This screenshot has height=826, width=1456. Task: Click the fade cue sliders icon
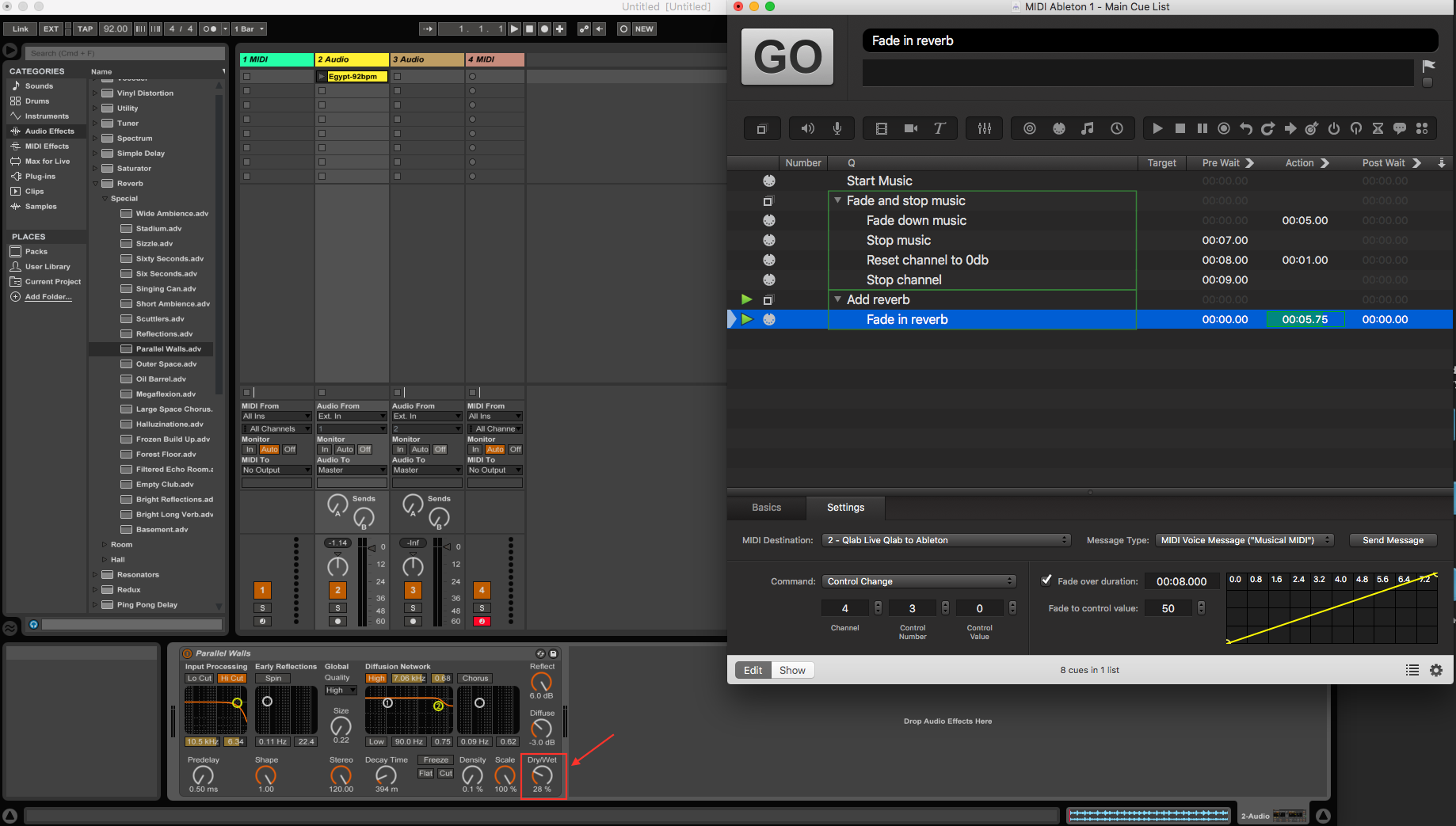[985, 128]
